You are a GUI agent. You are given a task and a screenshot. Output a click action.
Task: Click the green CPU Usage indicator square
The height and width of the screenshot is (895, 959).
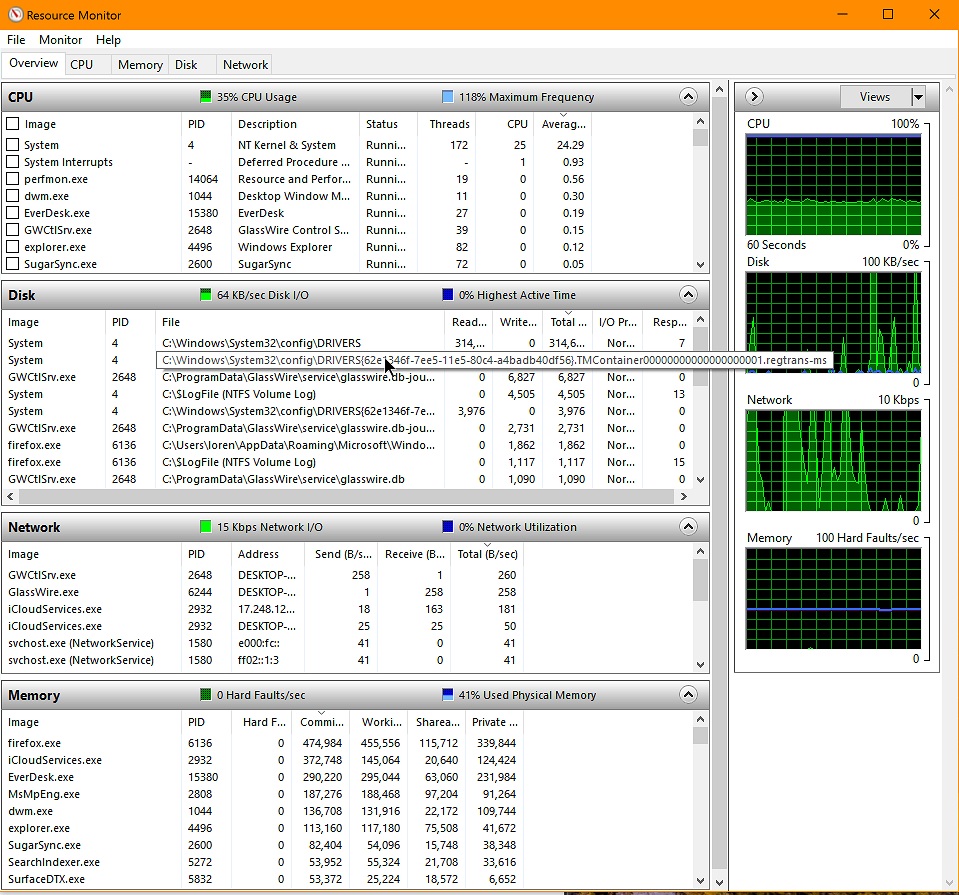click(206, 97)
